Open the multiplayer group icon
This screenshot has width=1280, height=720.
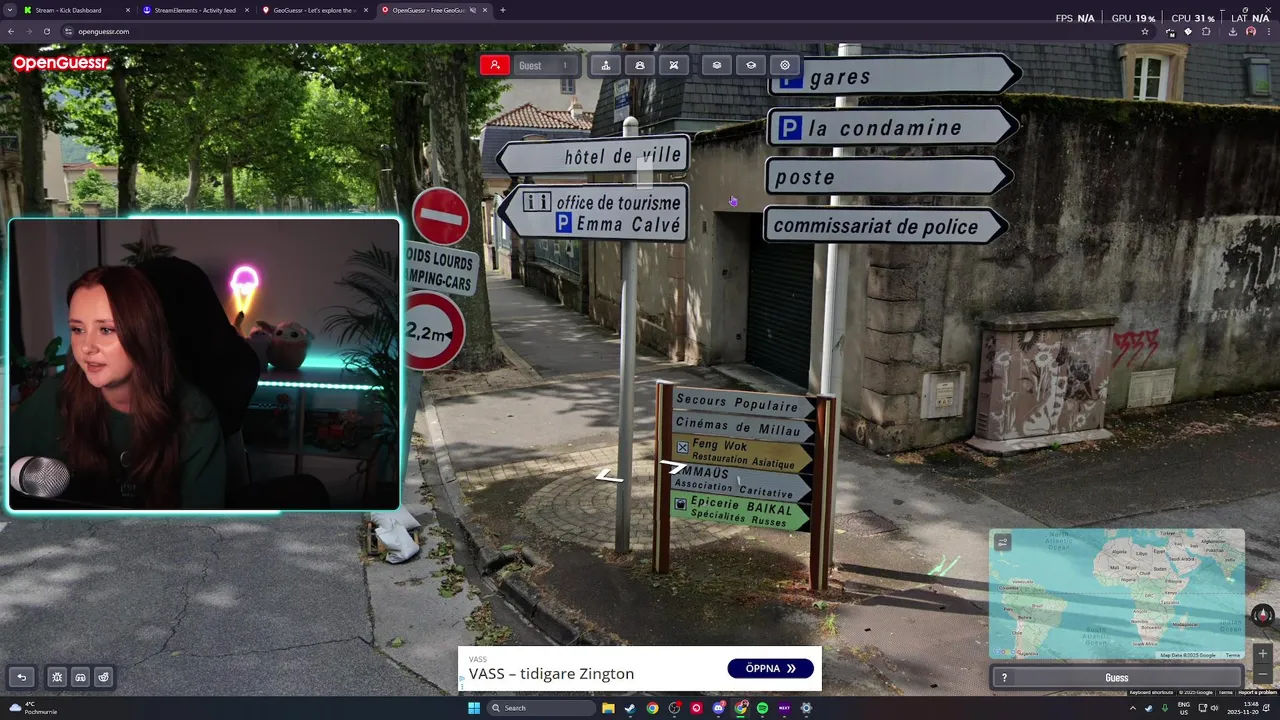[x=640, y=65]
